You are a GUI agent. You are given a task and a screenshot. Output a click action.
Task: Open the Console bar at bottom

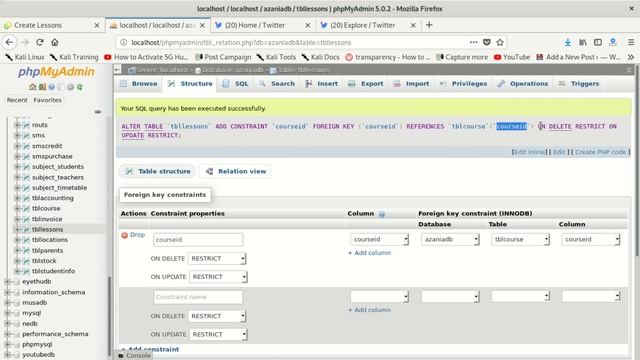[x=135, y=356]
